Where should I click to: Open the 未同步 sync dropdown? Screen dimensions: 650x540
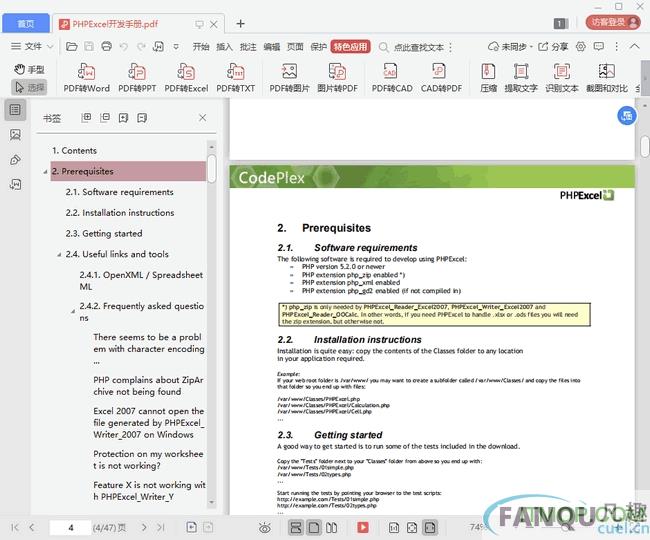pyautogui.click(x=511, y=46)
